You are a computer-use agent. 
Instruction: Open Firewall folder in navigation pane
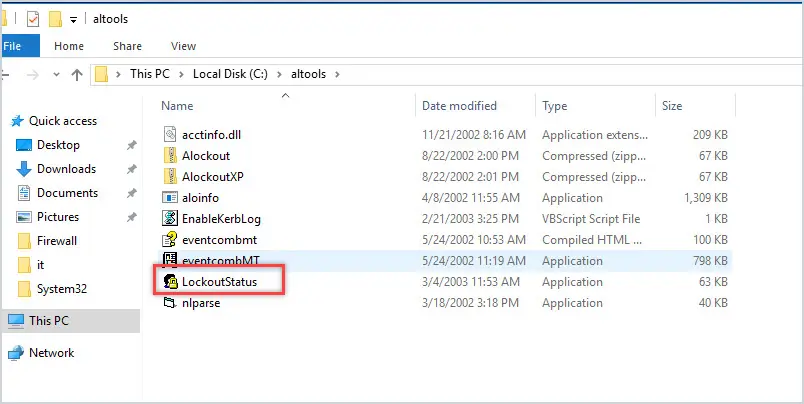[56, 240]
